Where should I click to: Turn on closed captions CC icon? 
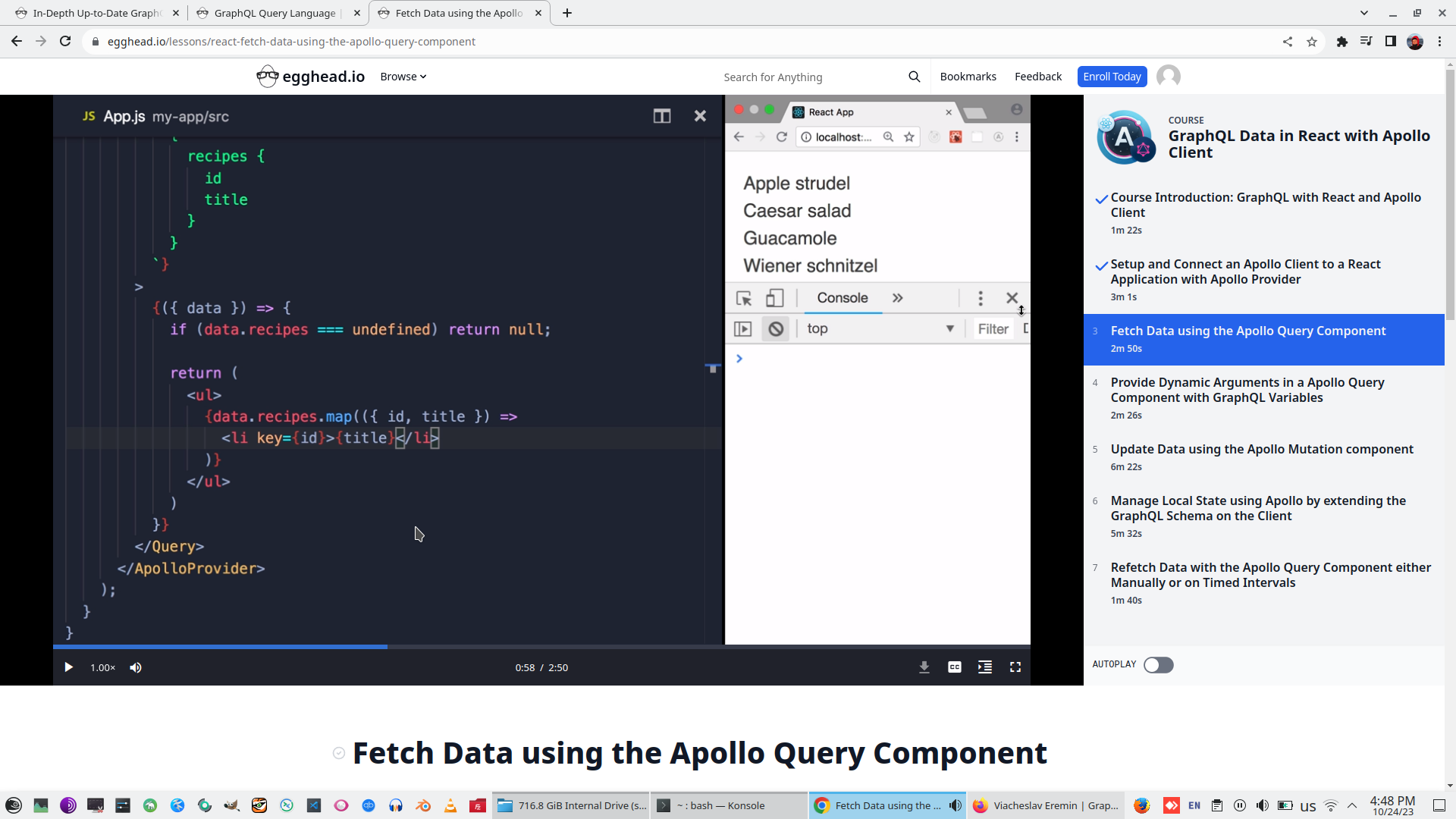tap(954, 667)
